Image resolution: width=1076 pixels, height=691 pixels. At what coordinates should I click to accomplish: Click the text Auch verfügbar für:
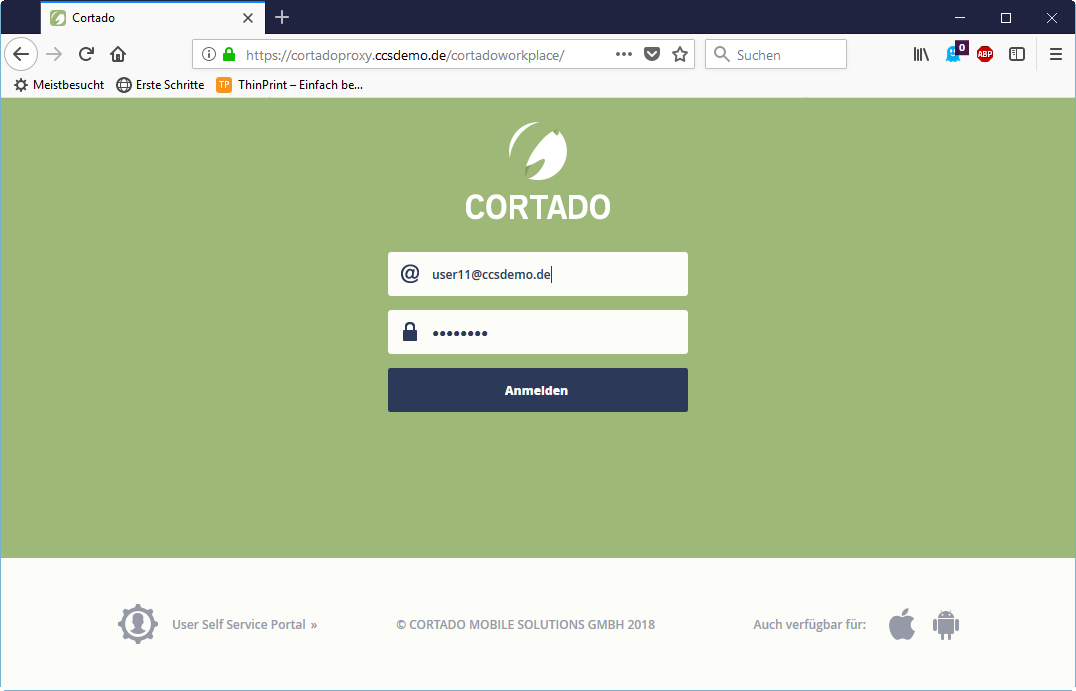coord(810,624)
